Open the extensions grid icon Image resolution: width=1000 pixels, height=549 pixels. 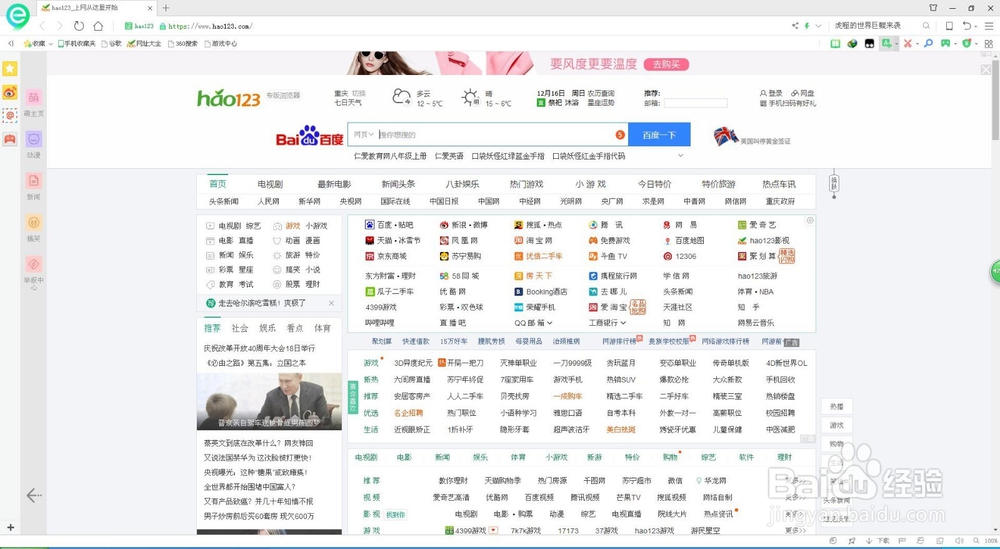pyautogui.click(x=989, y=43)
